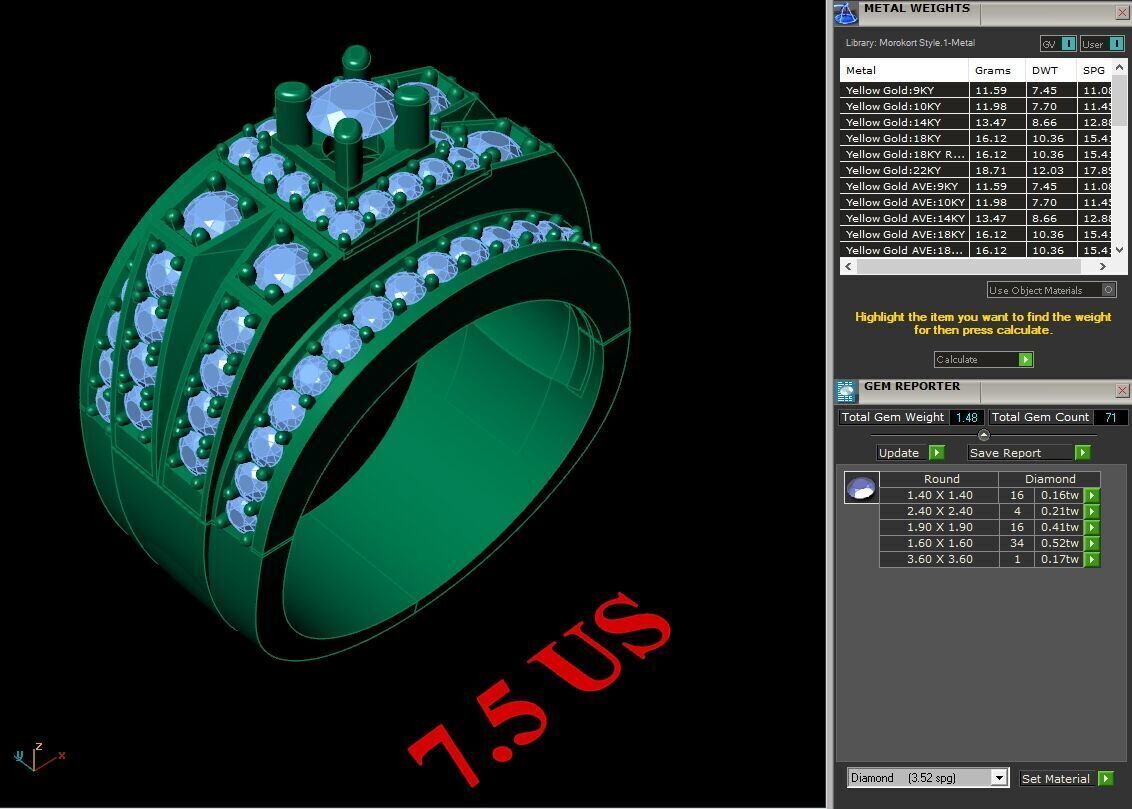Click the red 7.5 US size text
This screenshot has height=809, width=1132.
coord(540,689)
